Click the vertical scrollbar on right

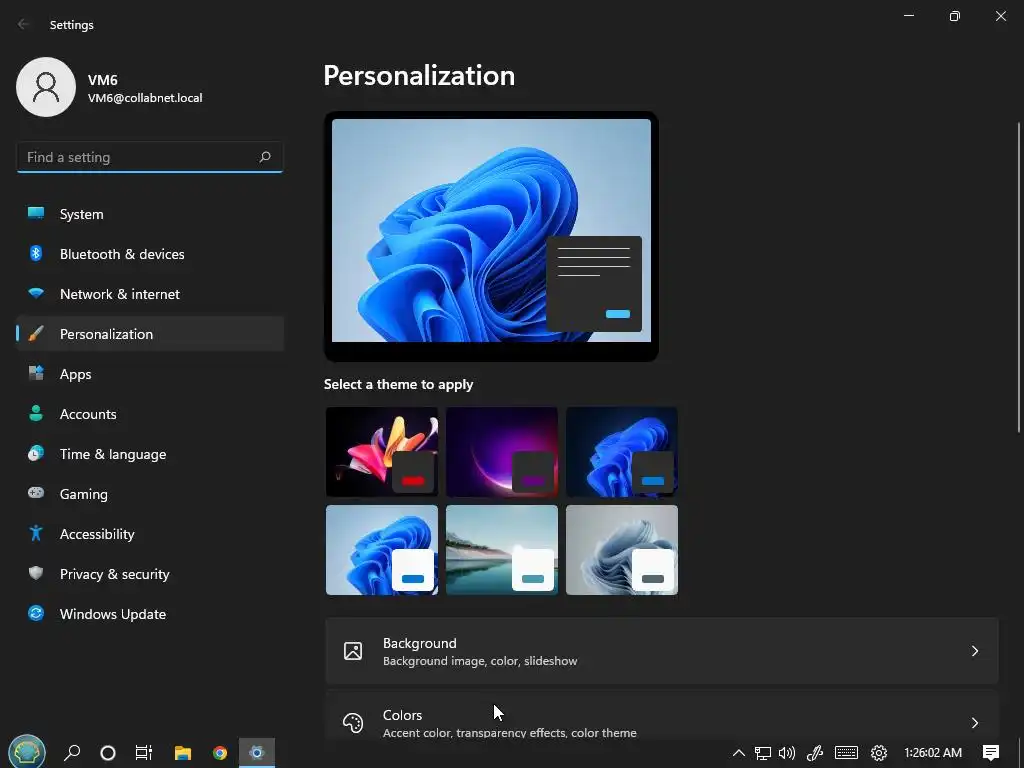1019,278
